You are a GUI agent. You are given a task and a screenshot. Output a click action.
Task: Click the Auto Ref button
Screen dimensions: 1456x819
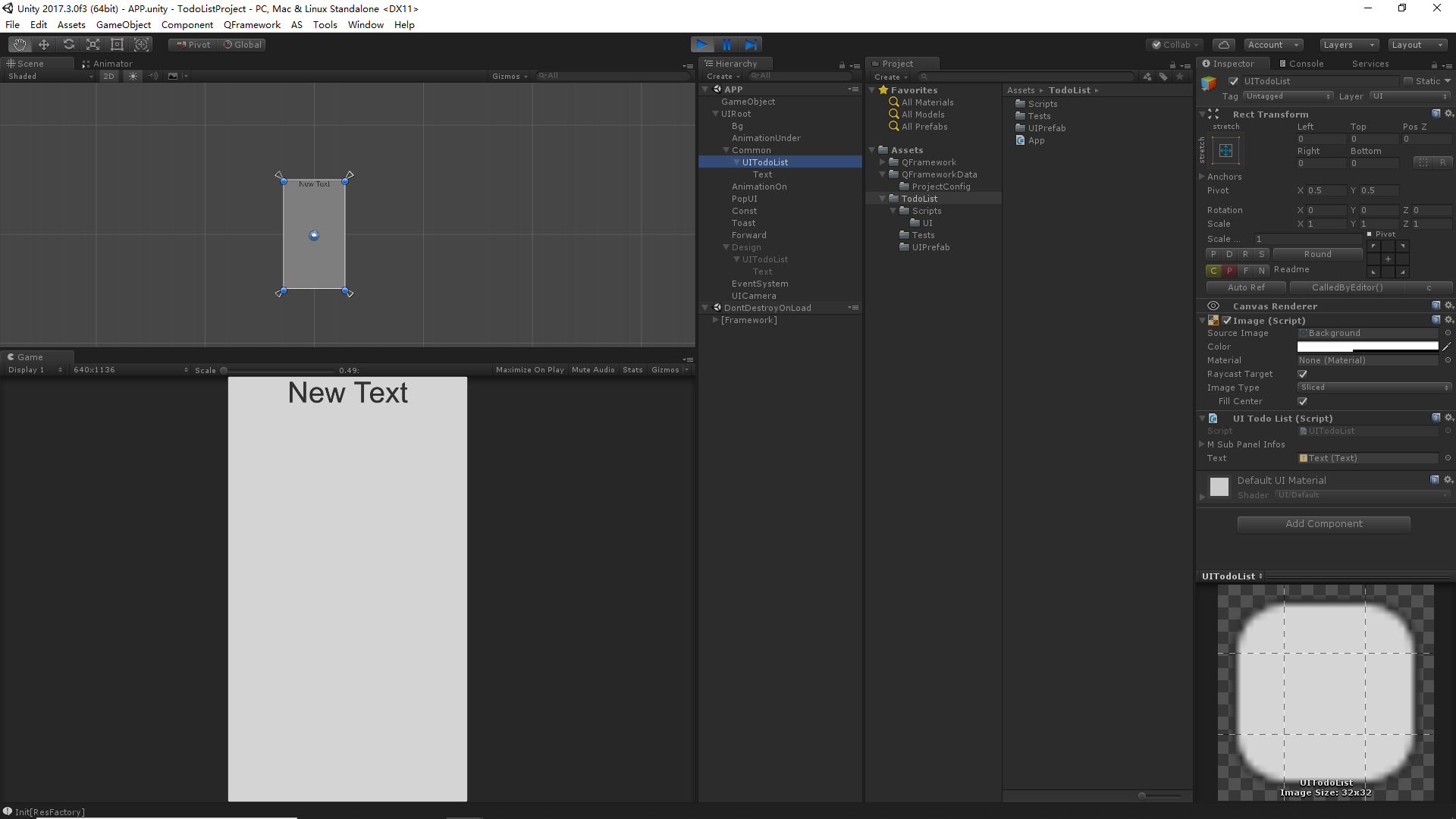(x=1246, y=287)
